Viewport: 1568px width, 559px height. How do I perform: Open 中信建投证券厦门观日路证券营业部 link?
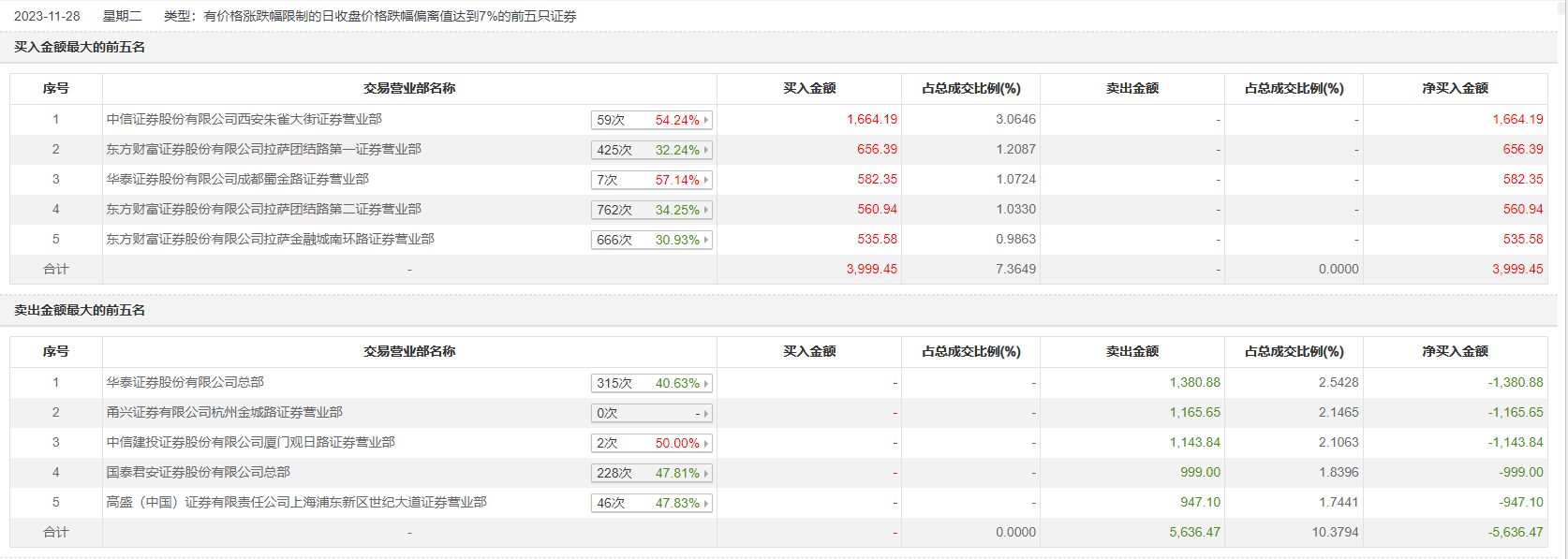[250, 442]
